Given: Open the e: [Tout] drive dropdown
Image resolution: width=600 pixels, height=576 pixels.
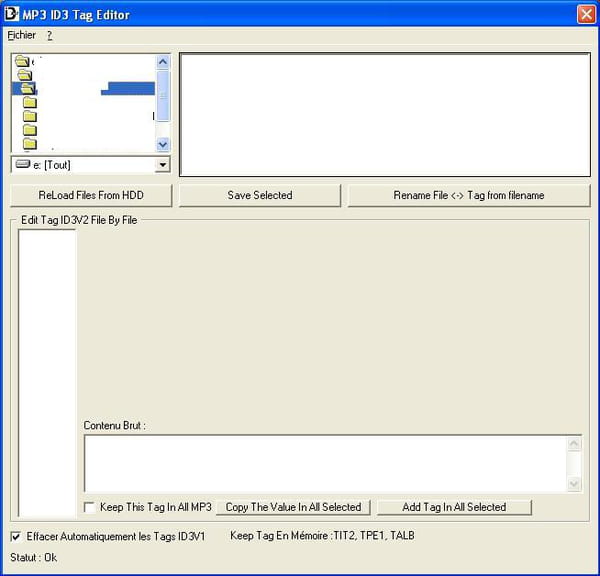Looking at the screenshot, I should tap(163, 165).
